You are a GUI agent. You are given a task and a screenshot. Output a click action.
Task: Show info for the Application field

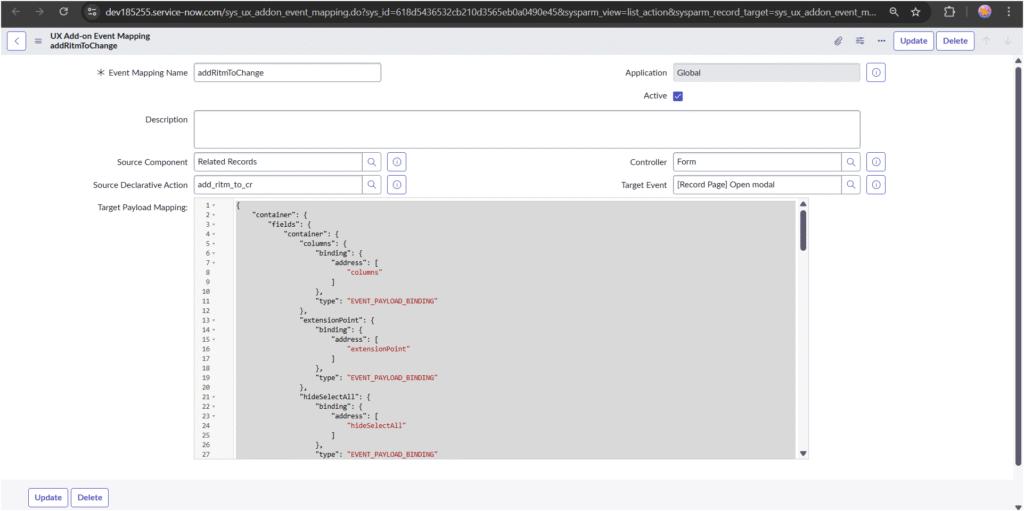[x=876, y=73]
